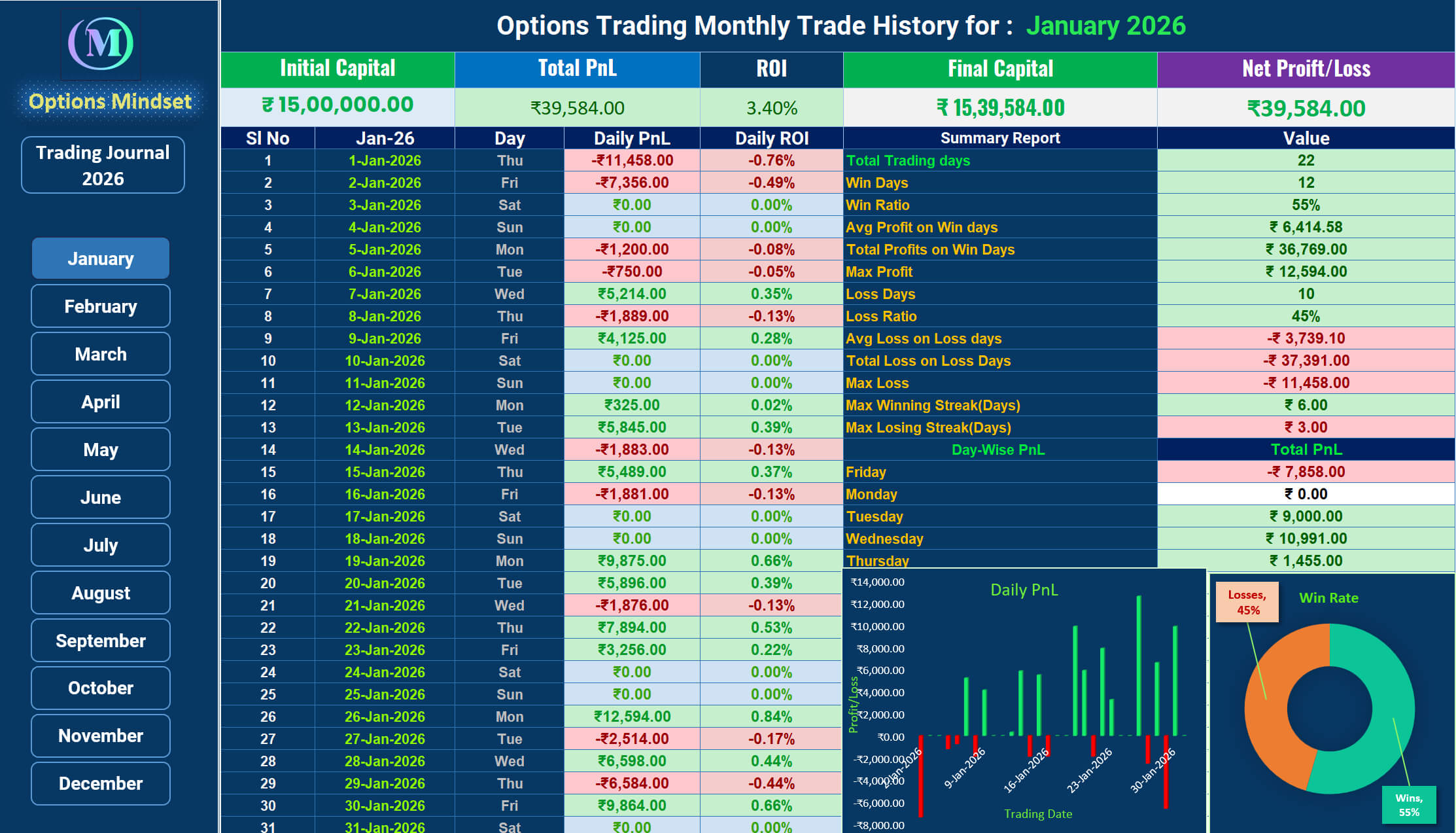
Task: Switch to the February view
Action: click(x=99, y=306)
